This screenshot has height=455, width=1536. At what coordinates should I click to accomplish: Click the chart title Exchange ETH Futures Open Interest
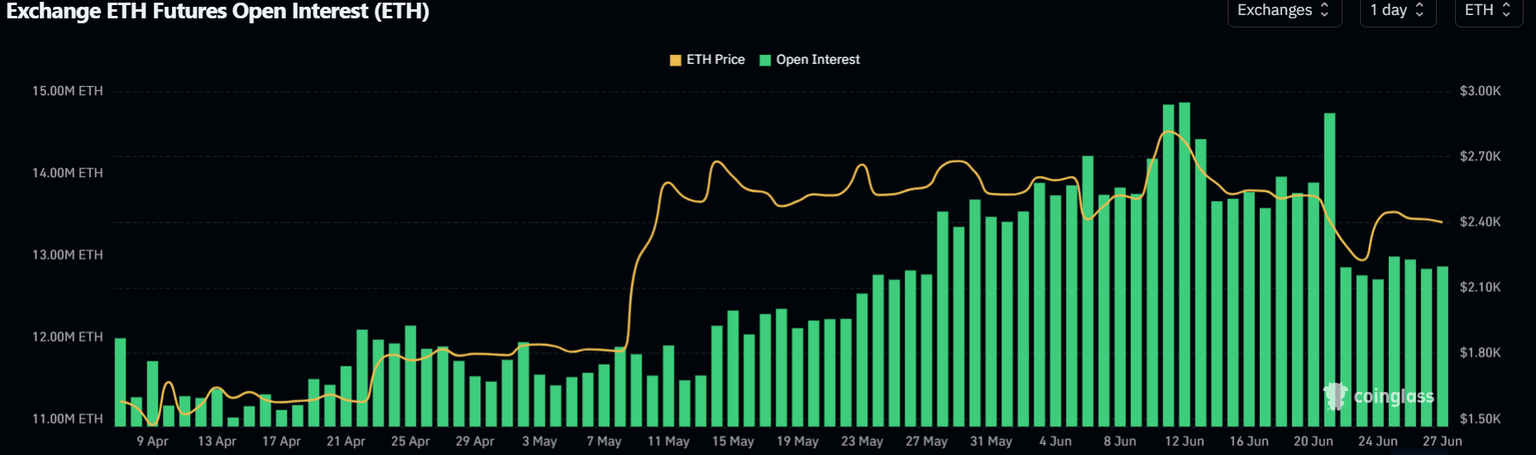218,10
